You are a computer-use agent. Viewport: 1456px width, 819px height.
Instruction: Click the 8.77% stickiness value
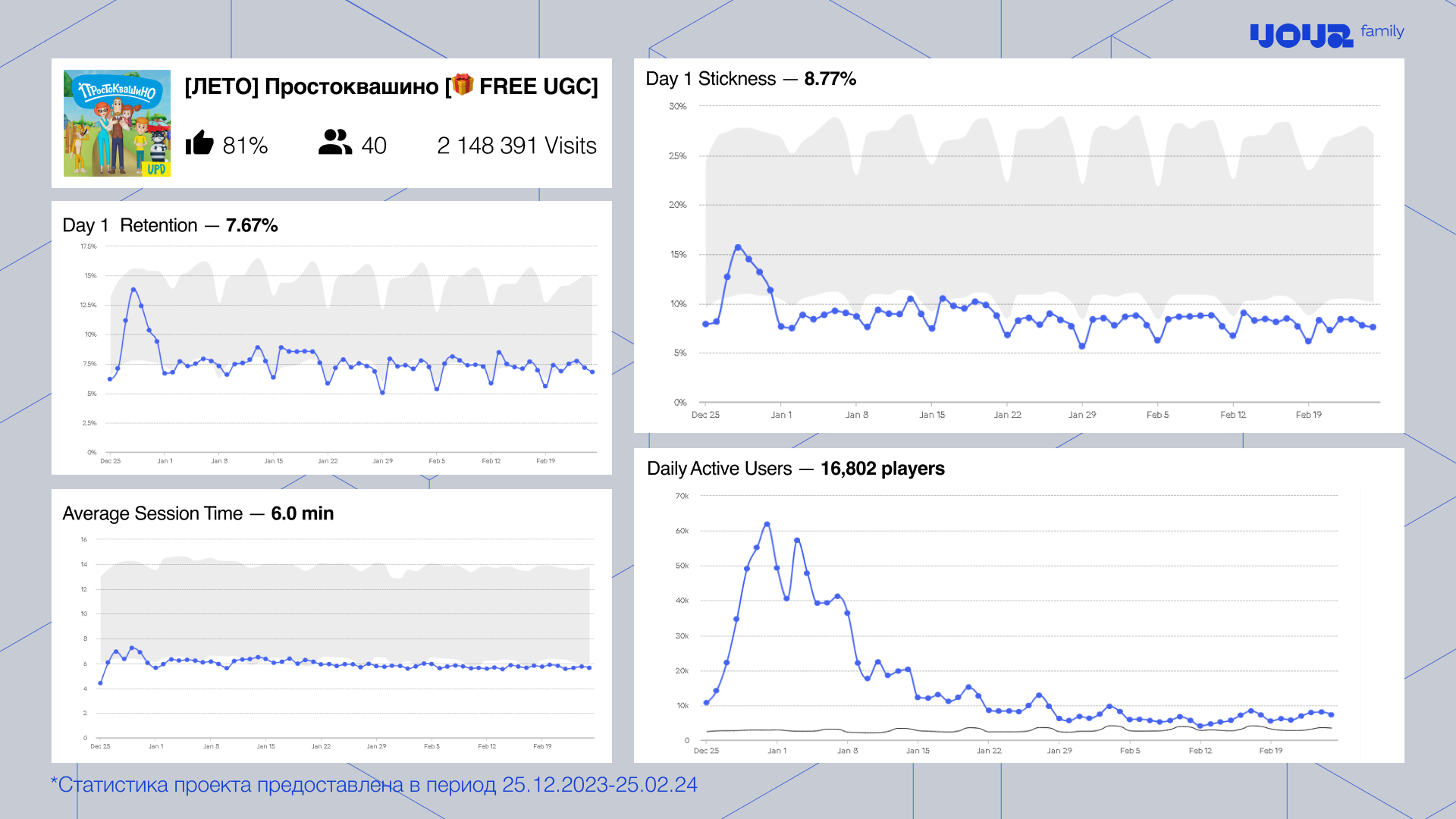tap(830, 79)
